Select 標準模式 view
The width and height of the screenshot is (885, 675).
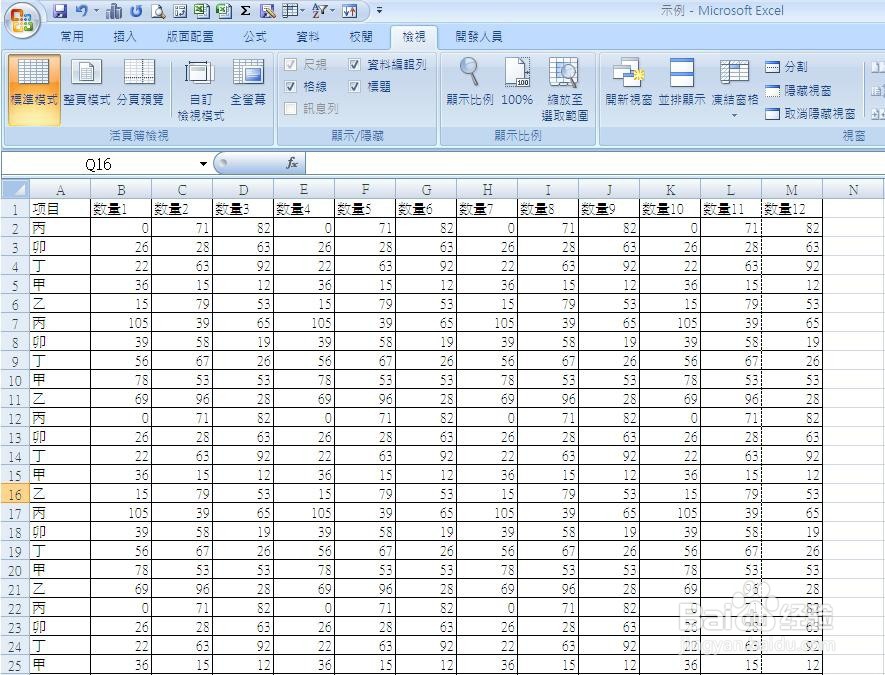34,89
